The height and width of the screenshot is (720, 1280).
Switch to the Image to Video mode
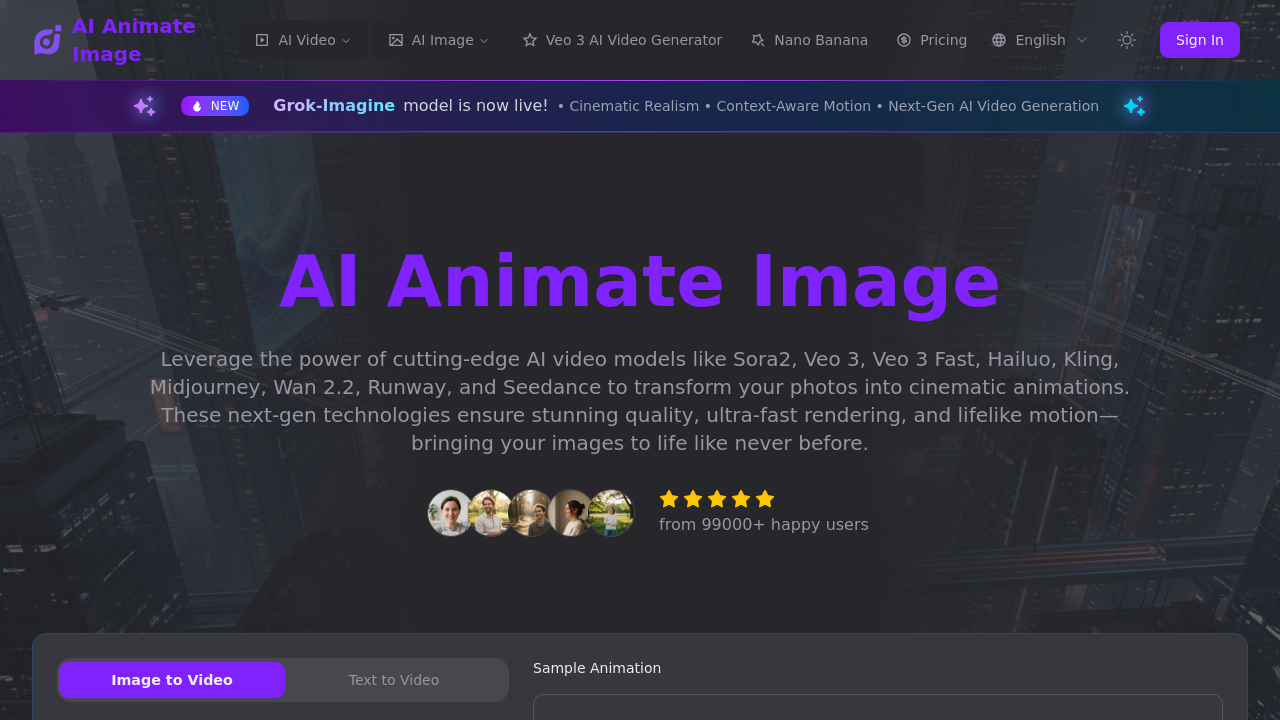pos(172,679)
